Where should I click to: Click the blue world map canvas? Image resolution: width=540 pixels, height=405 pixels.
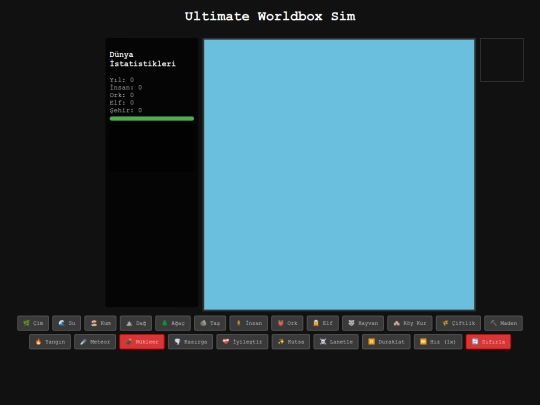[x=339, y=175]
